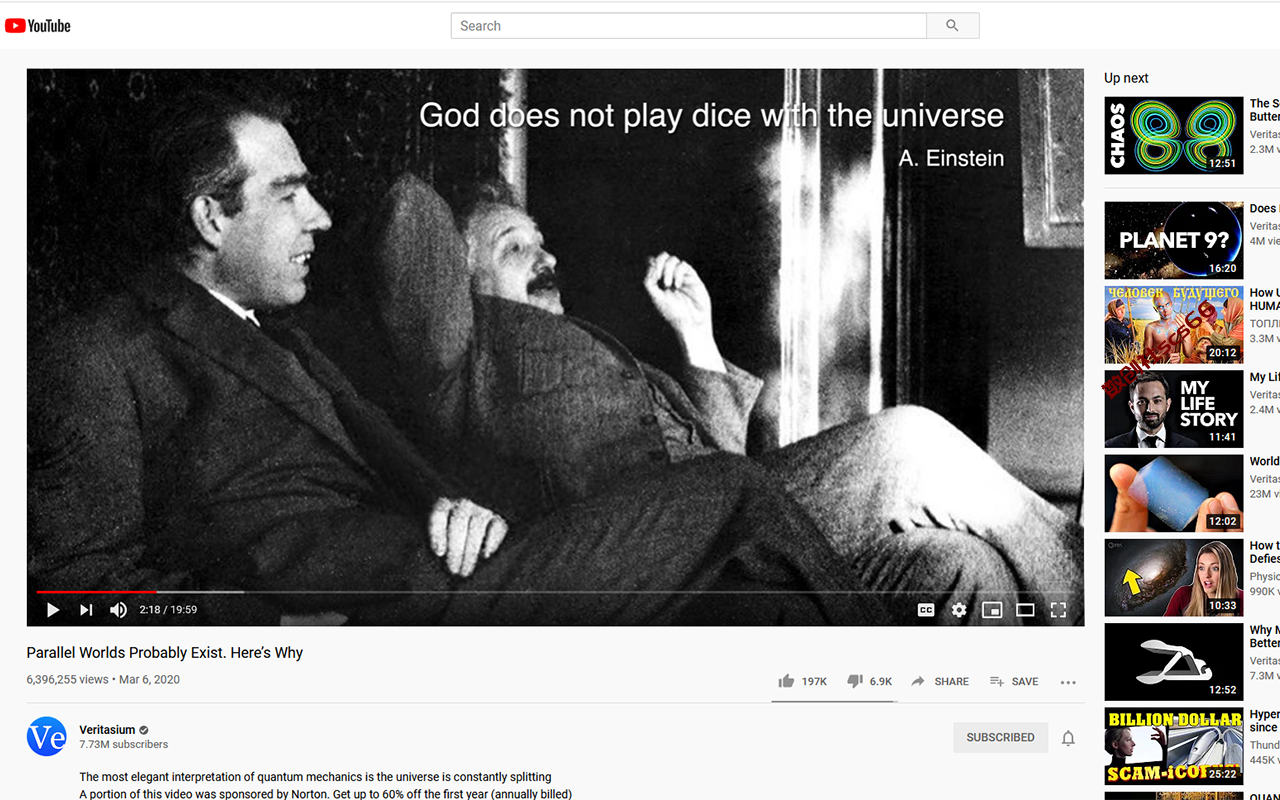Switch to theater mode
The height and width of the screenshot is (800, 1280).
[1025, 610]
